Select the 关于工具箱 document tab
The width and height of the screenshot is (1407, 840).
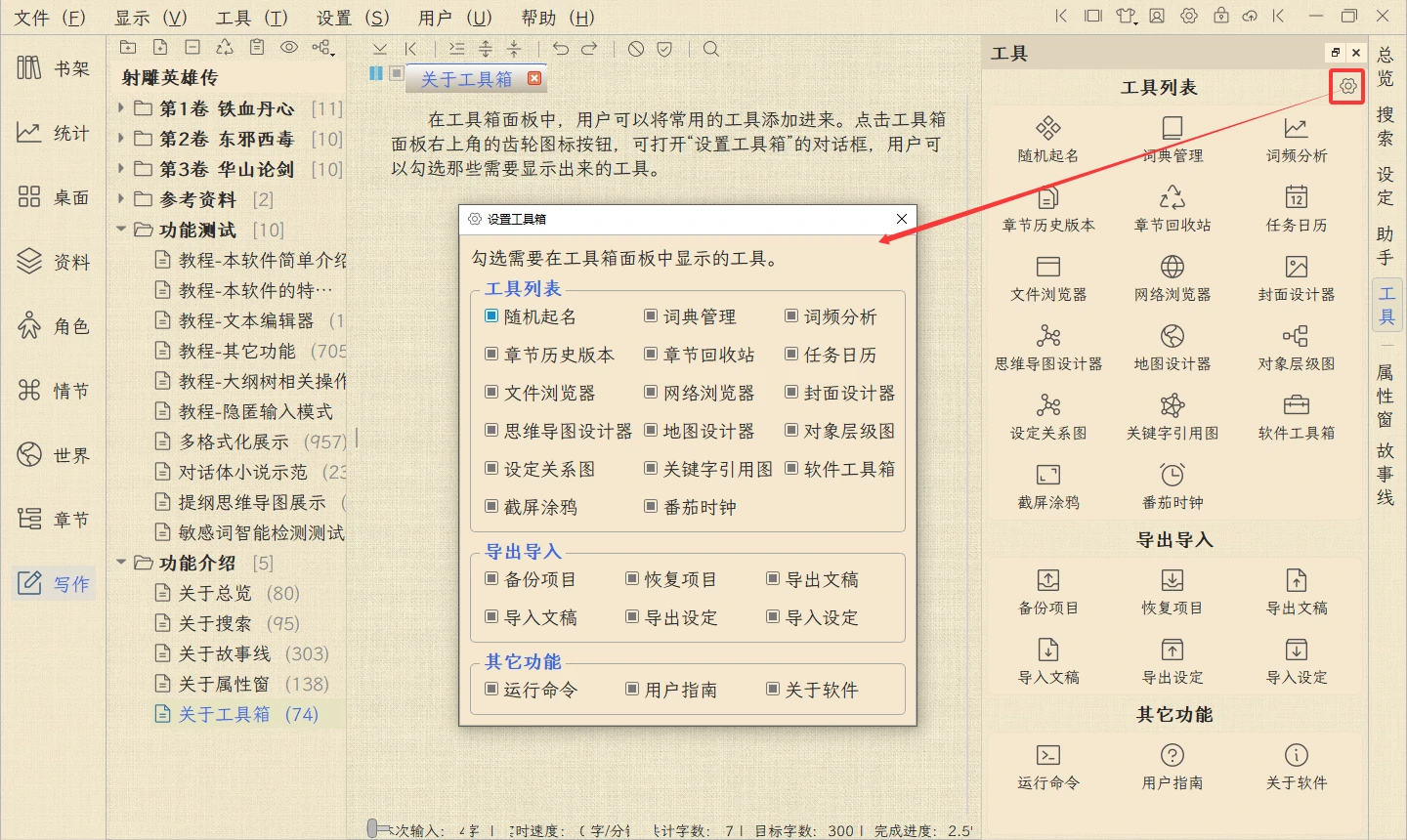click(466, 79)
